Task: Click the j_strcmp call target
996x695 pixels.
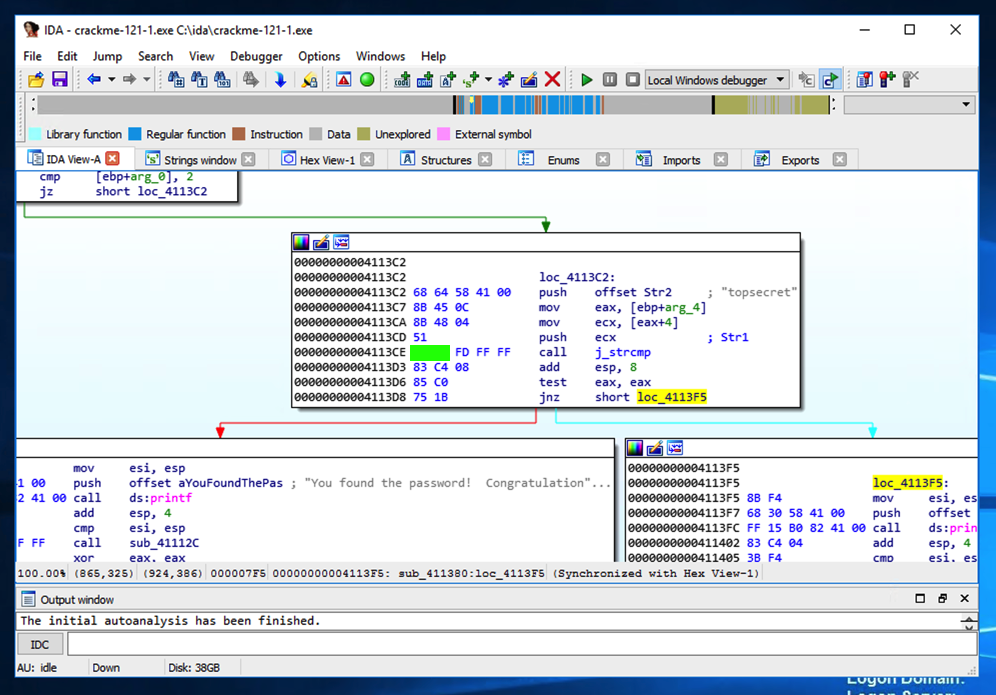Action: click(x=622, y=352)
